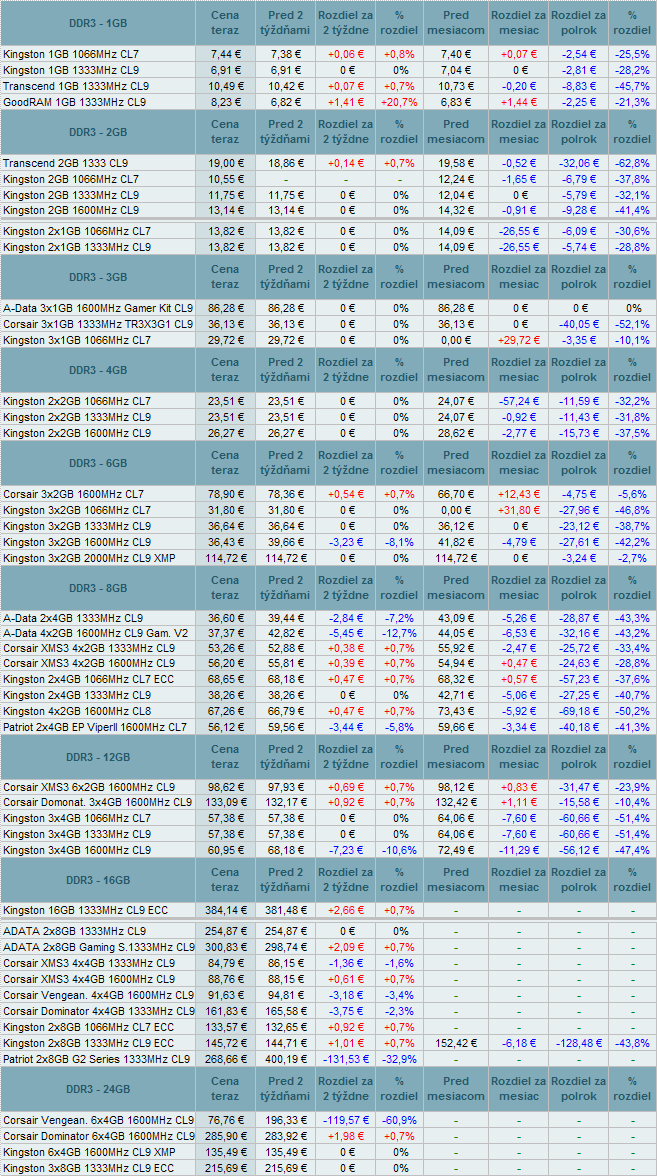
Task: Select the DDR3 - 3GB section header
Action: tap(98, 277)
